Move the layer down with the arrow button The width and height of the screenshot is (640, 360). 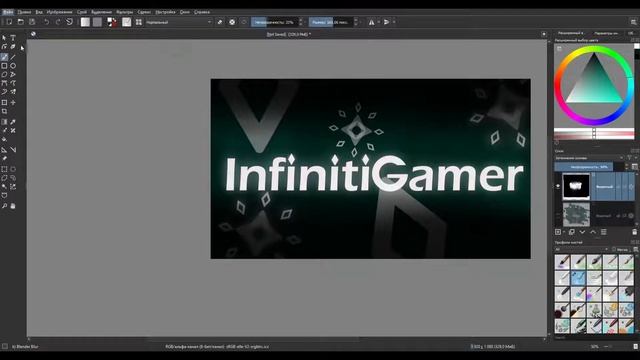point(582,232)
